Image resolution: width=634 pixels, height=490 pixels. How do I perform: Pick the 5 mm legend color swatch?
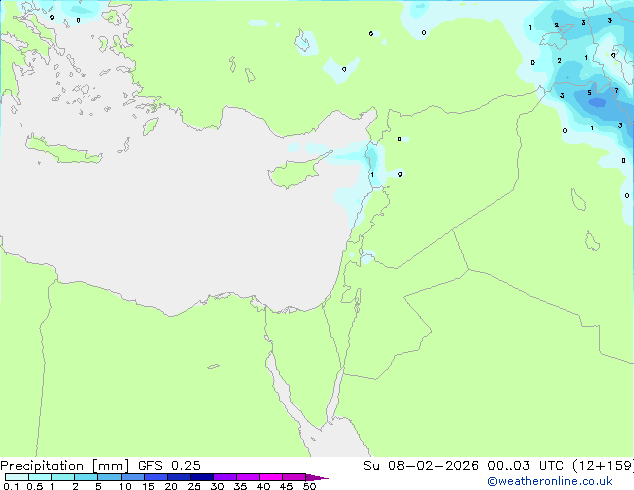tap(109, 477)
